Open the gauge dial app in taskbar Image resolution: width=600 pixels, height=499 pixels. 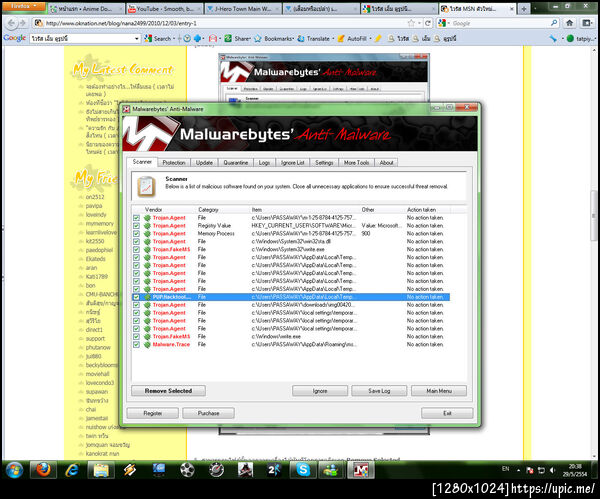click(x=216, y=470)
